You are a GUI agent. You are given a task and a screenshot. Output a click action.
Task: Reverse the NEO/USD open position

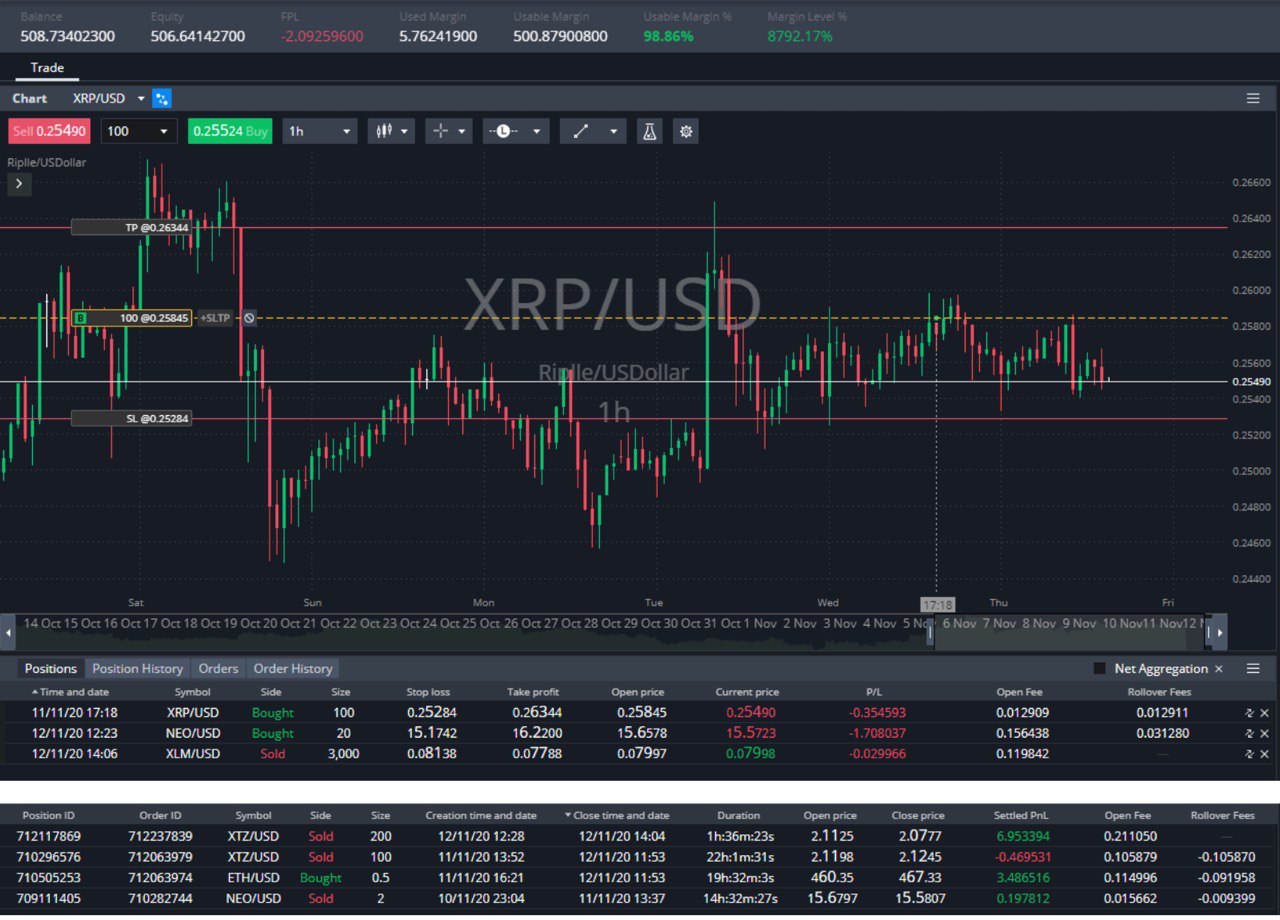tap(1249, 733)
